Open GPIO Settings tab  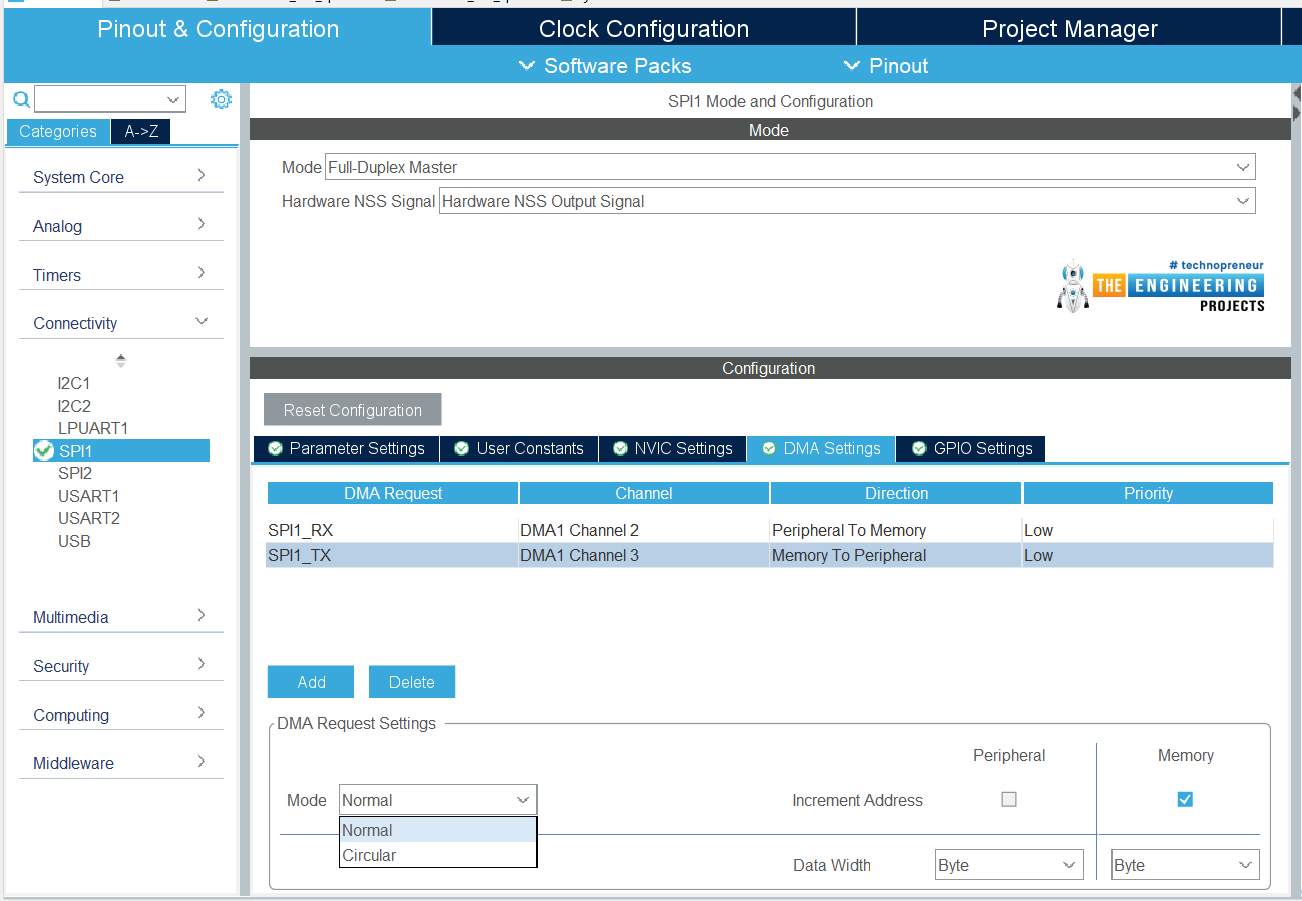click(971, 449)
